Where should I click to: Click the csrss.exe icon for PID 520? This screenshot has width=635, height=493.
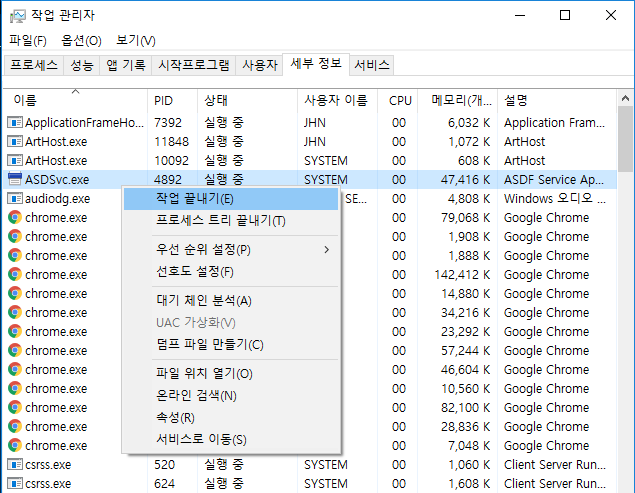[x=15, y=464]
